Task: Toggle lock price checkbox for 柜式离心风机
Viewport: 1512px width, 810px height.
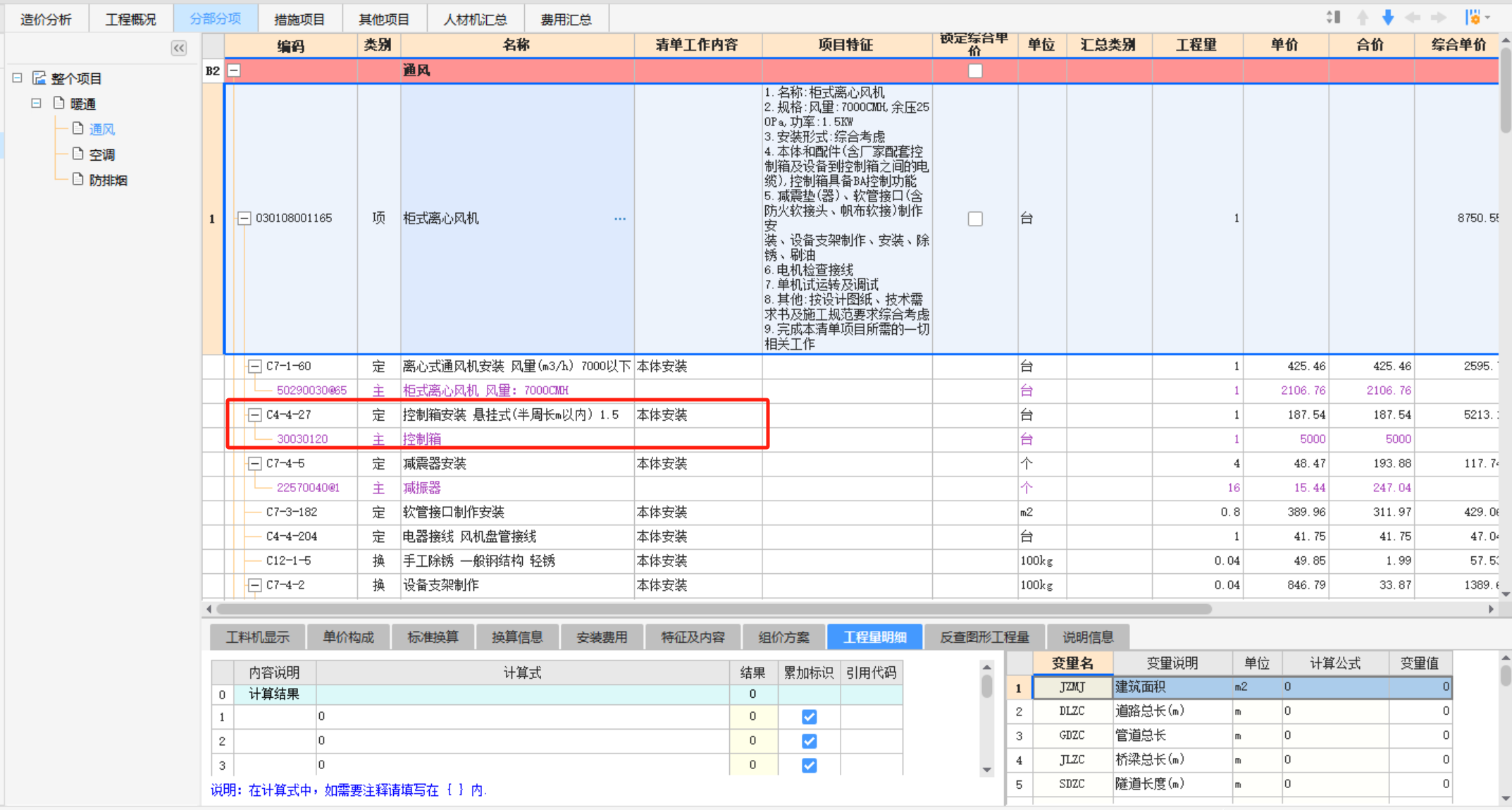Action: click(975, 219)
